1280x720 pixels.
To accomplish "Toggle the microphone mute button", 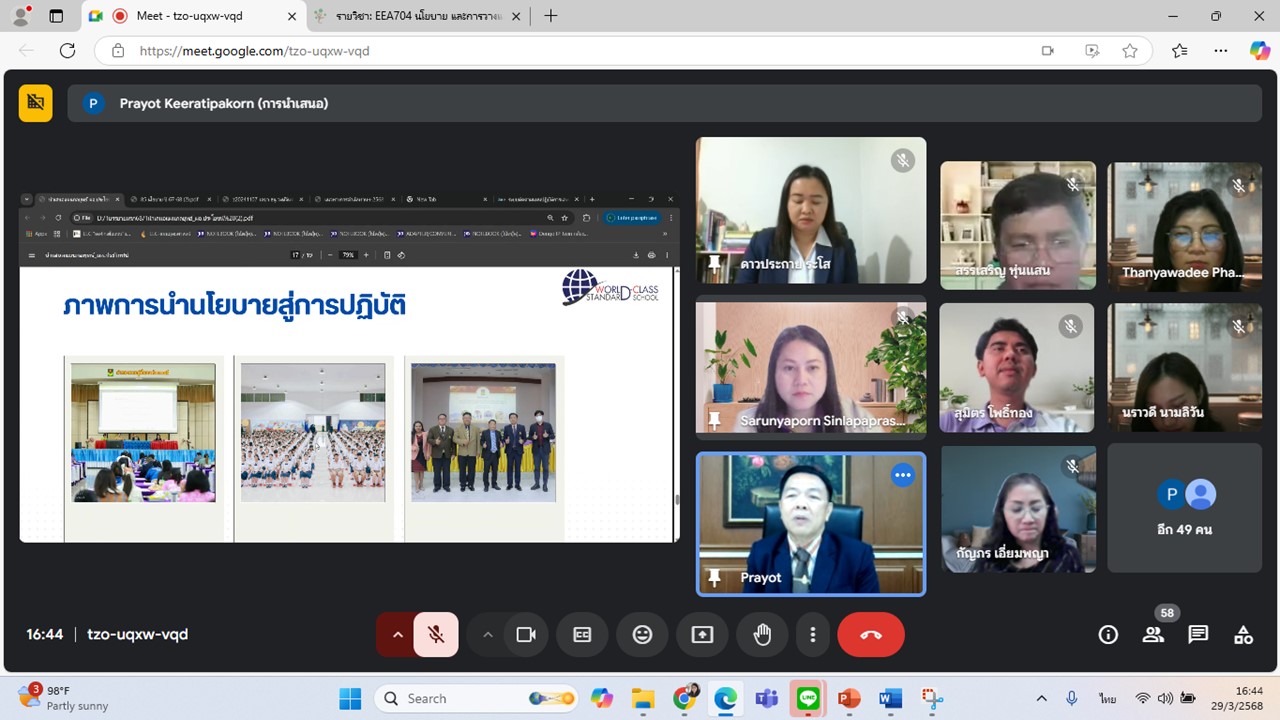I will tap(436, 634).
